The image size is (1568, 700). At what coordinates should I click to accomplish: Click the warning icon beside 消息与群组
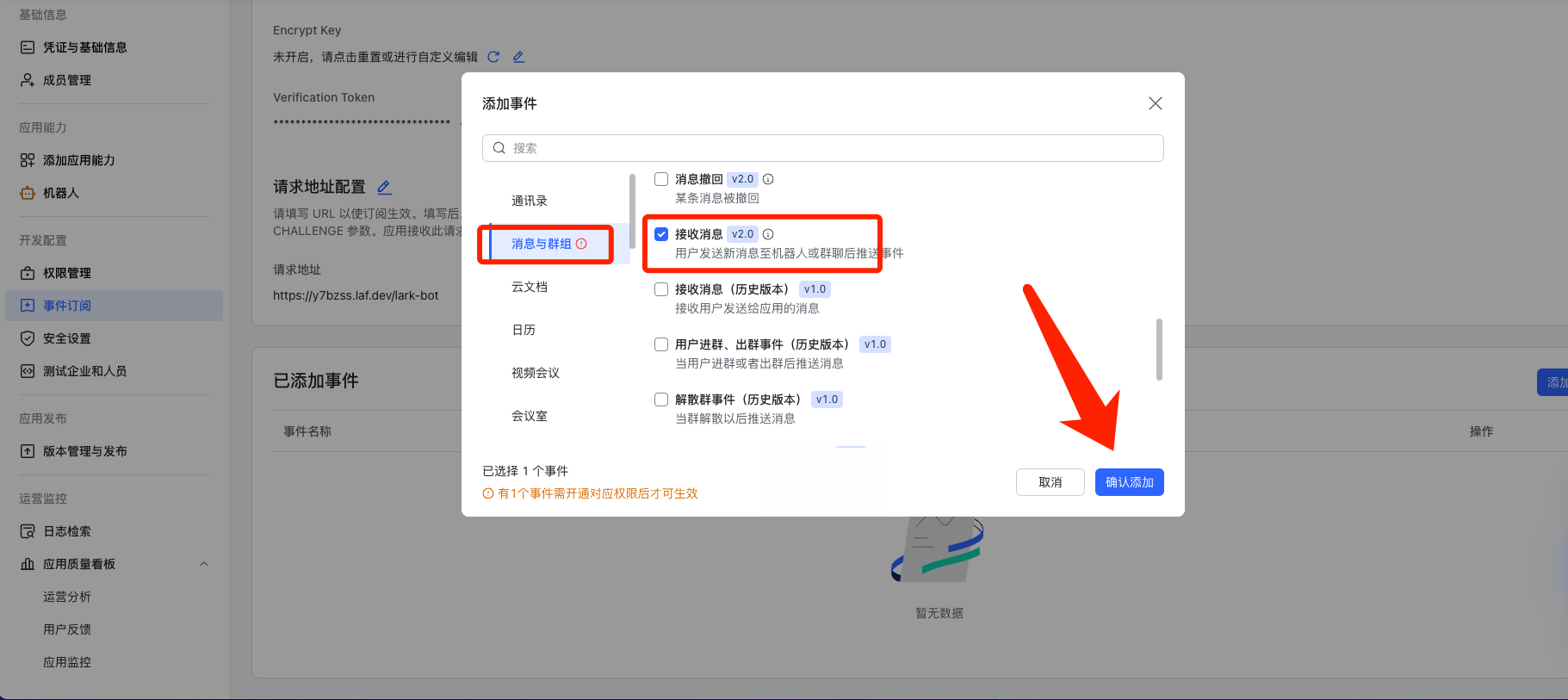pos(581,244)
